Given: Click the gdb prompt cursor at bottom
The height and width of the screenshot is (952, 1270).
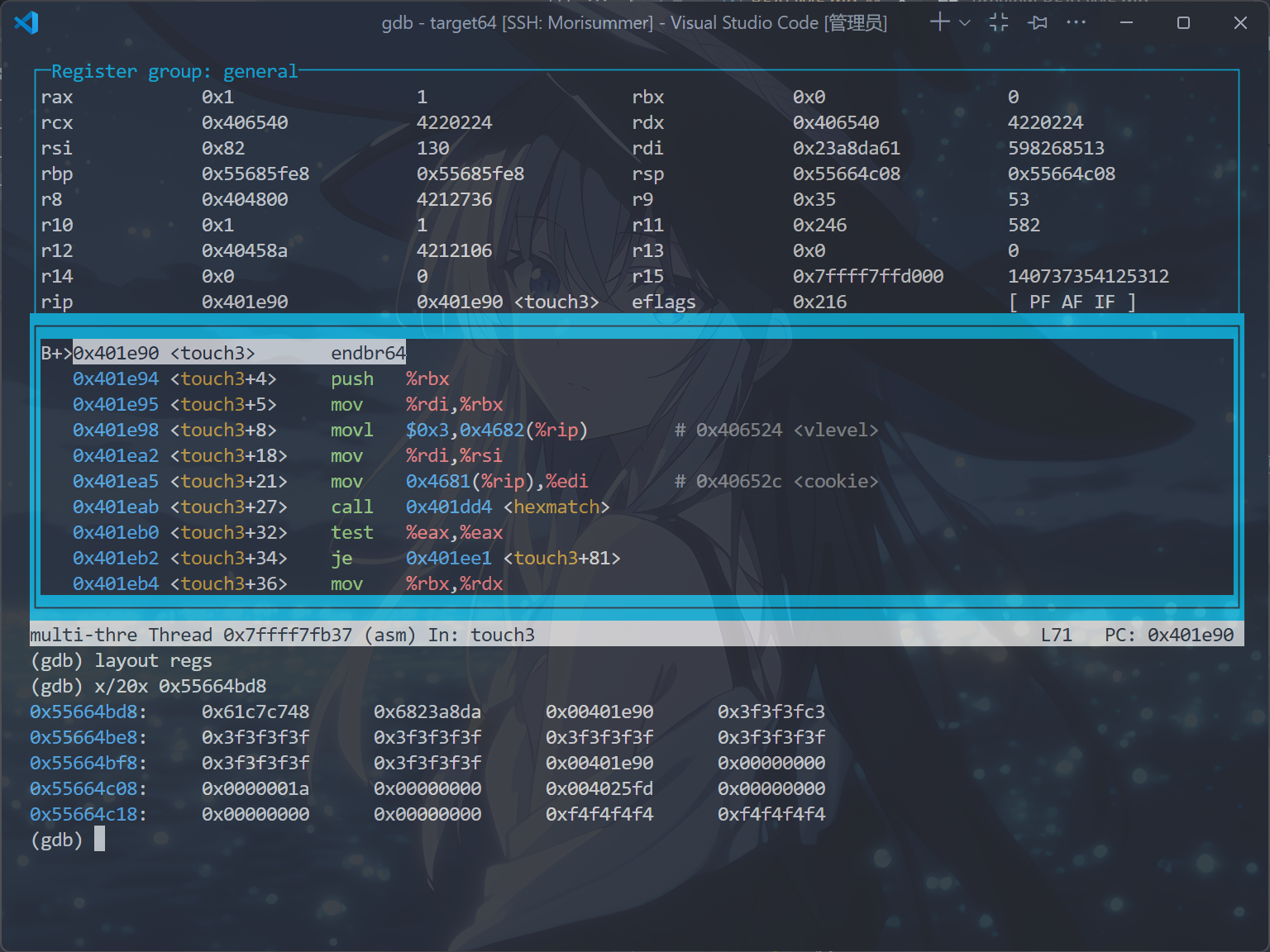Looking at the screenshot, I should point(99,840).
